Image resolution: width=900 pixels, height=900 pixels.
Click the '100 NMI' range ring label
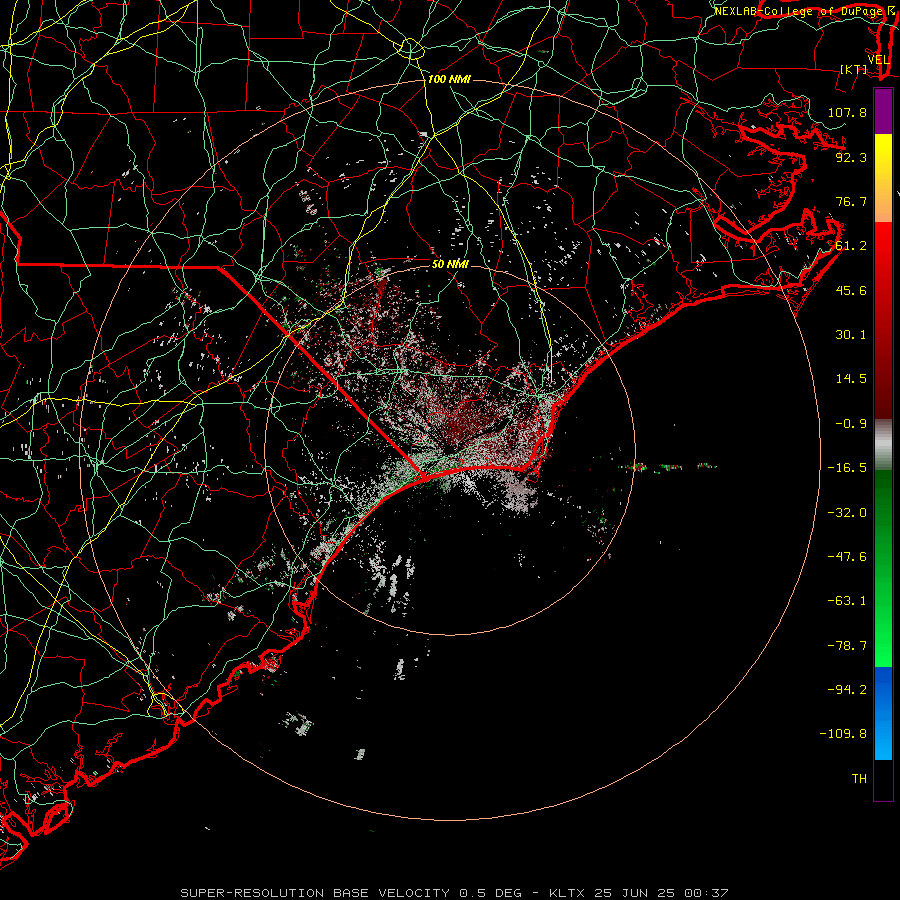449,79
